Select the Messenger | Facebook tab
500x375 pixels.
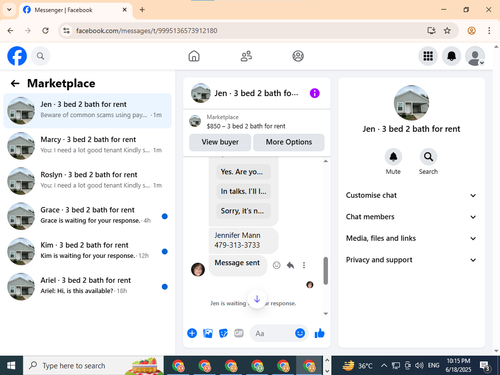[x=75, y=10]
